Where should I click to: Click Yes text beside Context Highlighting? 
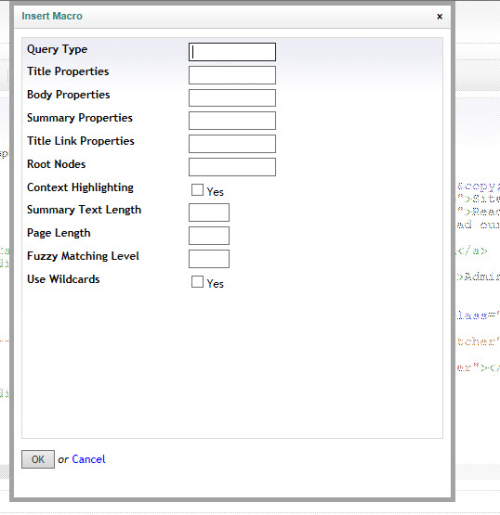(215, 192)
